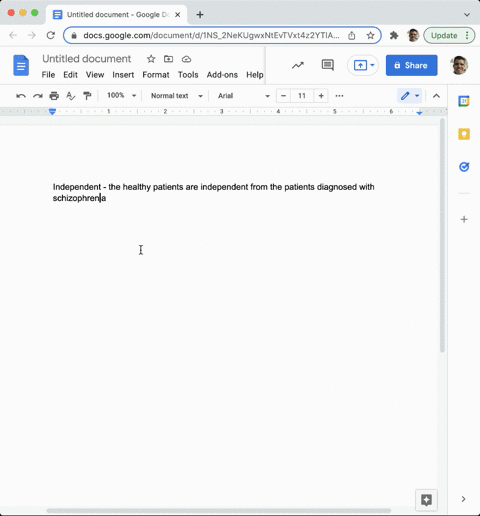
Task: Open the Format menu
Action: click(x=156, y=75)
